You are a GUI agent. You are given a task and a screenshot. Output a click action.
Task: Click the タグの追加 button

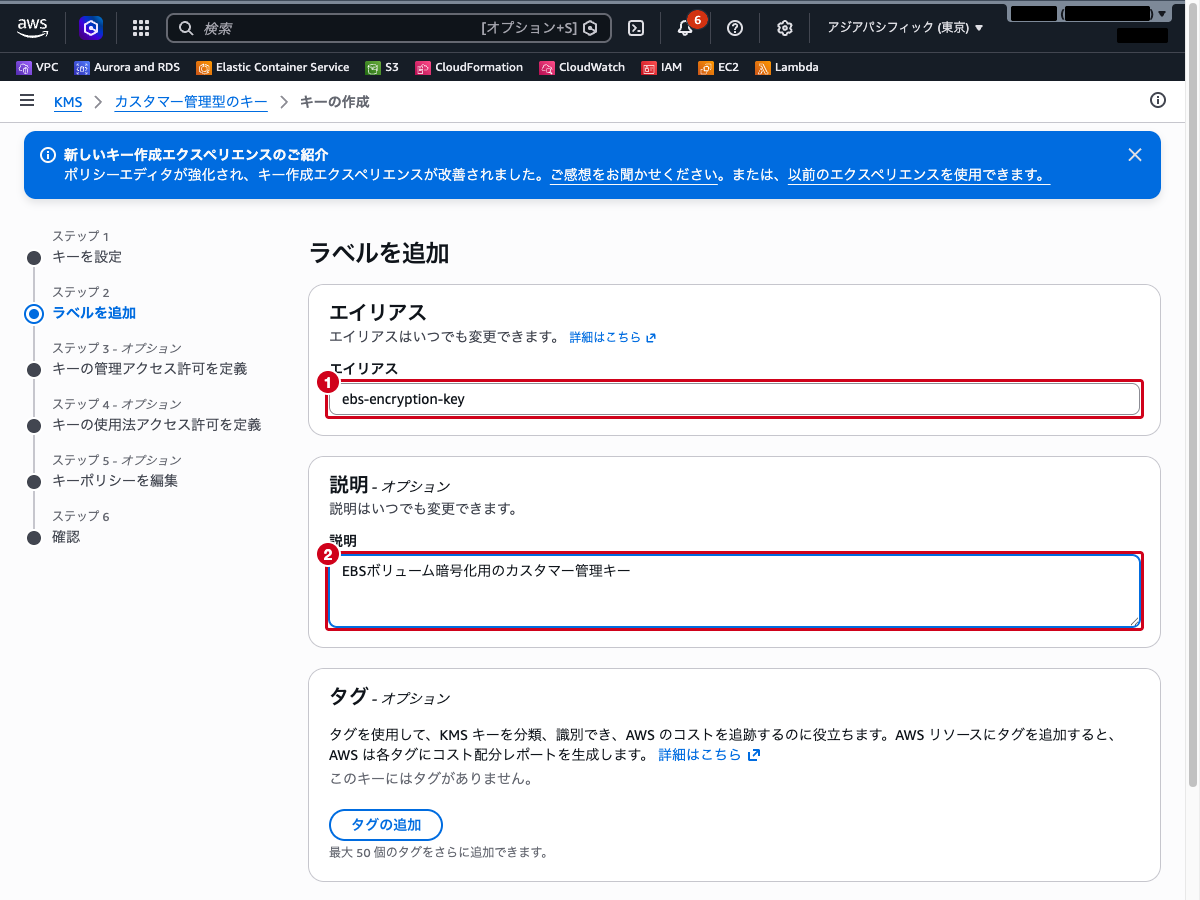pyautogui.click(x=386, y=825)
